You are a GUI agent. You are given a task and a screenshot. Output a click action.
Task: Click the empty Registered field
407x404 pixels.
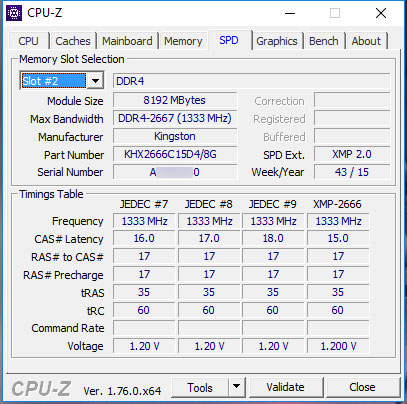[x=352, y=118]
